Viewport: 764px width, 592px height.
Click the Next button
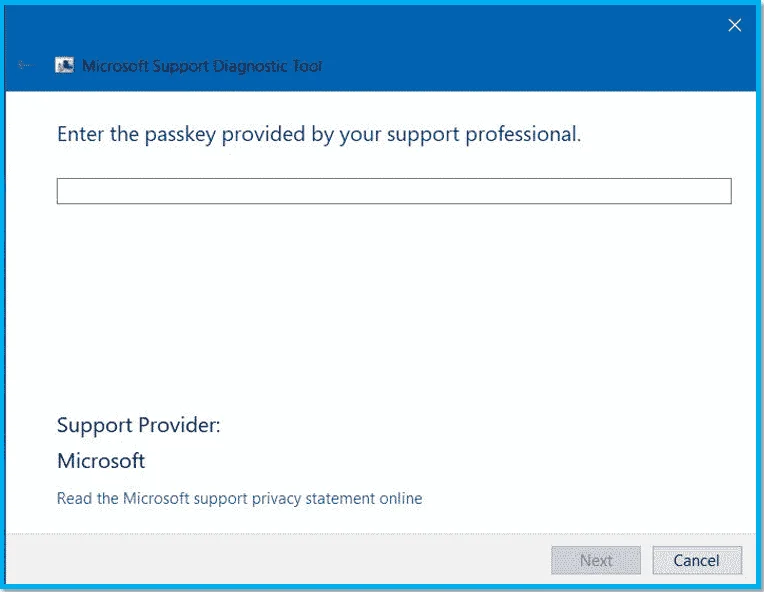click(595, 560)
